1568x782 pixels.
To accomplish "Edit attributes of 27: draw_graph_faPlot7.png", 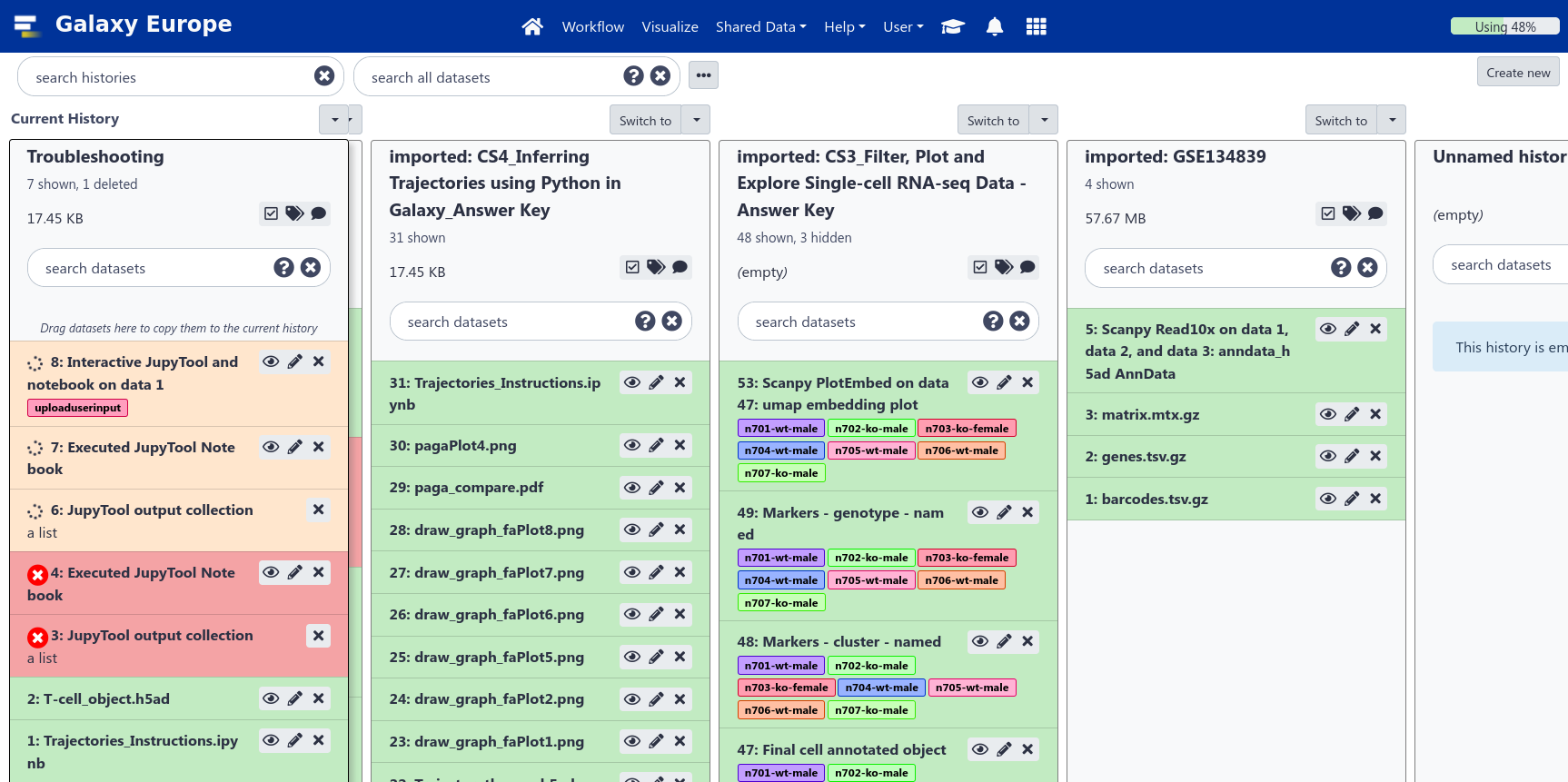I will point(656,572).
